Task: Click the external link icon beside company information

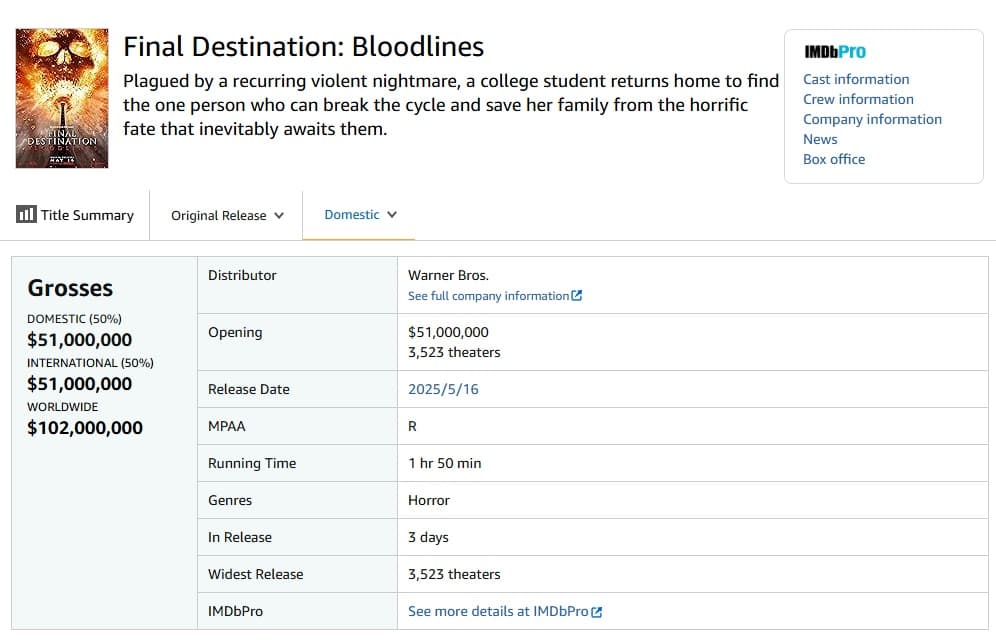Action: click(577, 295)
